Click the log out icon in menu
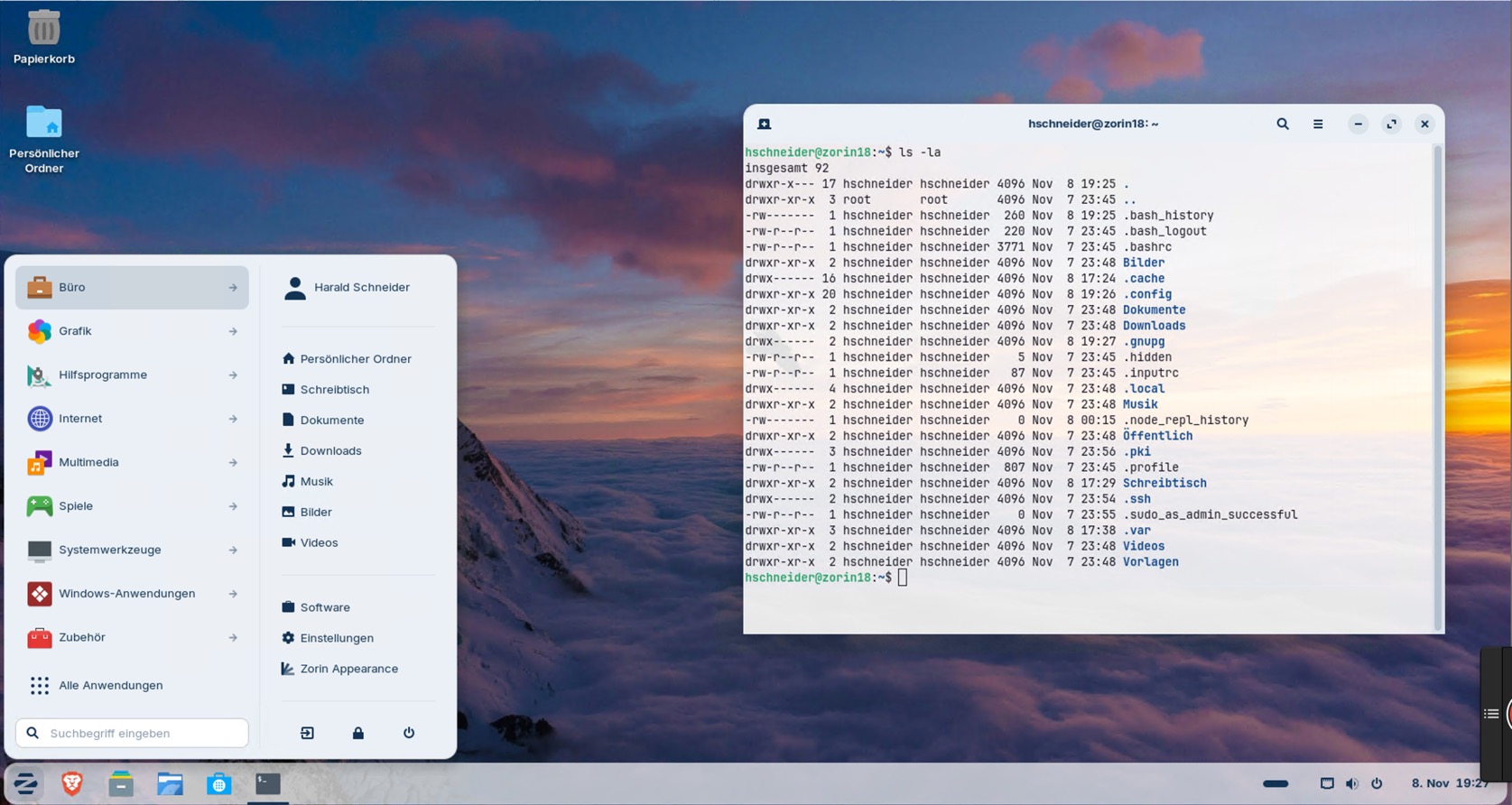Screen dimensions: 1512x805 tap(307, 733)
